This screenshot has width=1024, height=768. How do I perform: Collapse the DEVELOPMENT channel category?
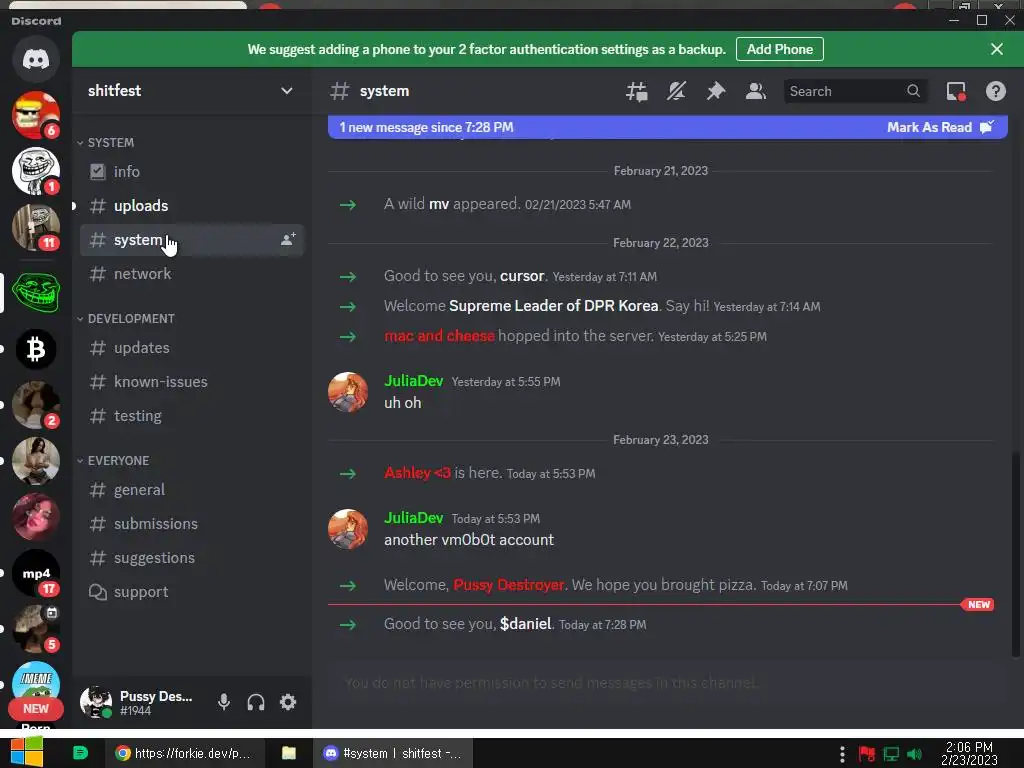(x=126, y=319)
